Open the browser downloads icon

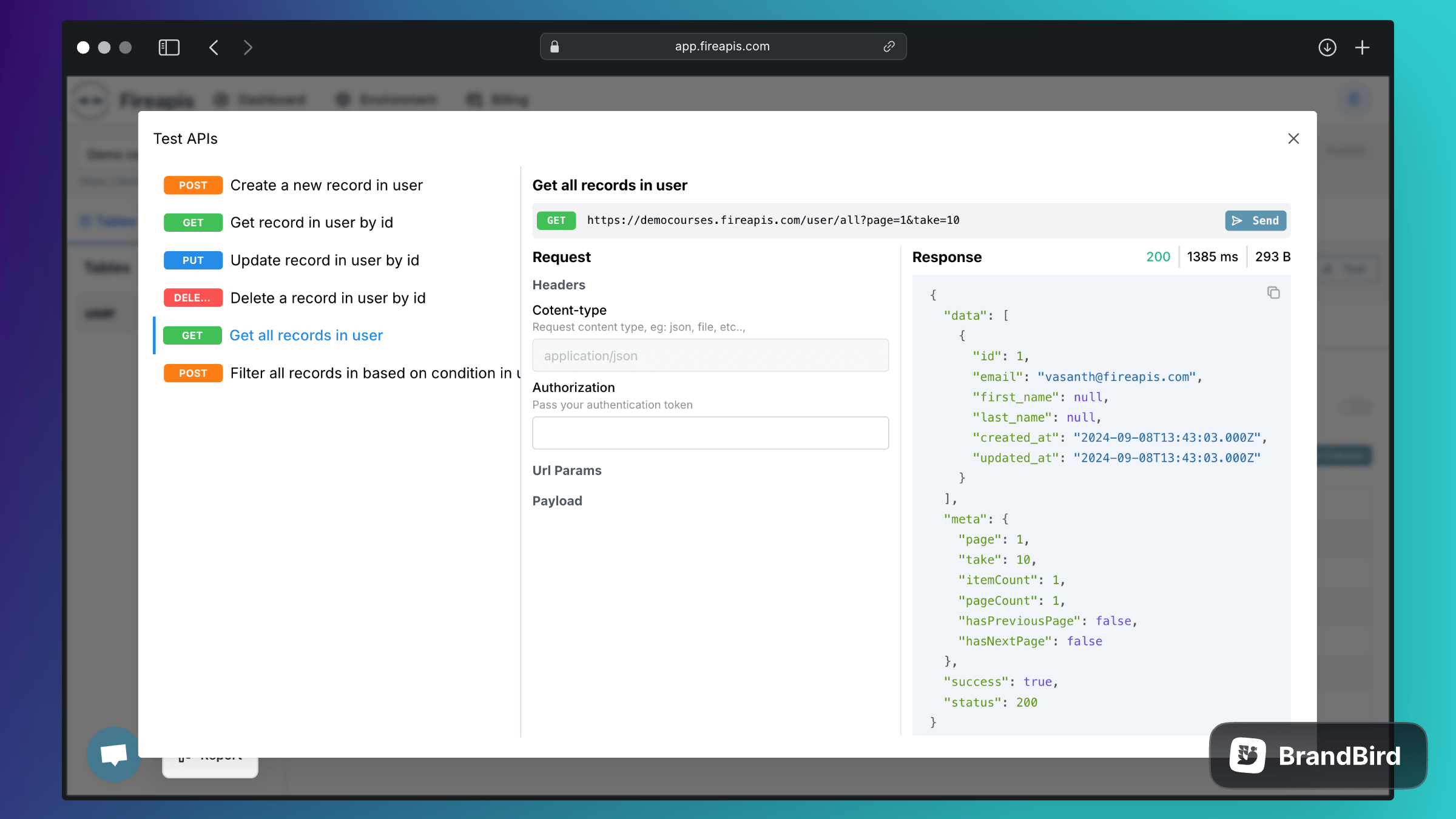point(1327,47)
